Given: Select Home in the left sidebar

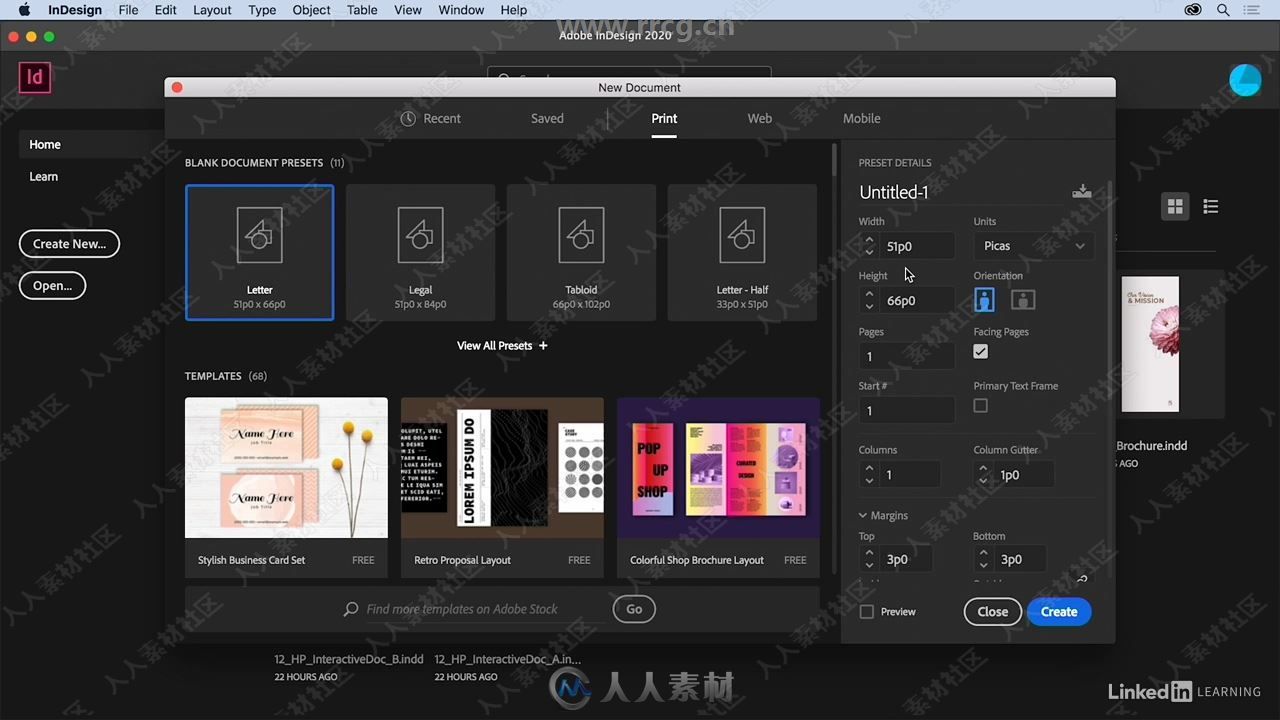Looking at the screenshot, I should 45,145.
